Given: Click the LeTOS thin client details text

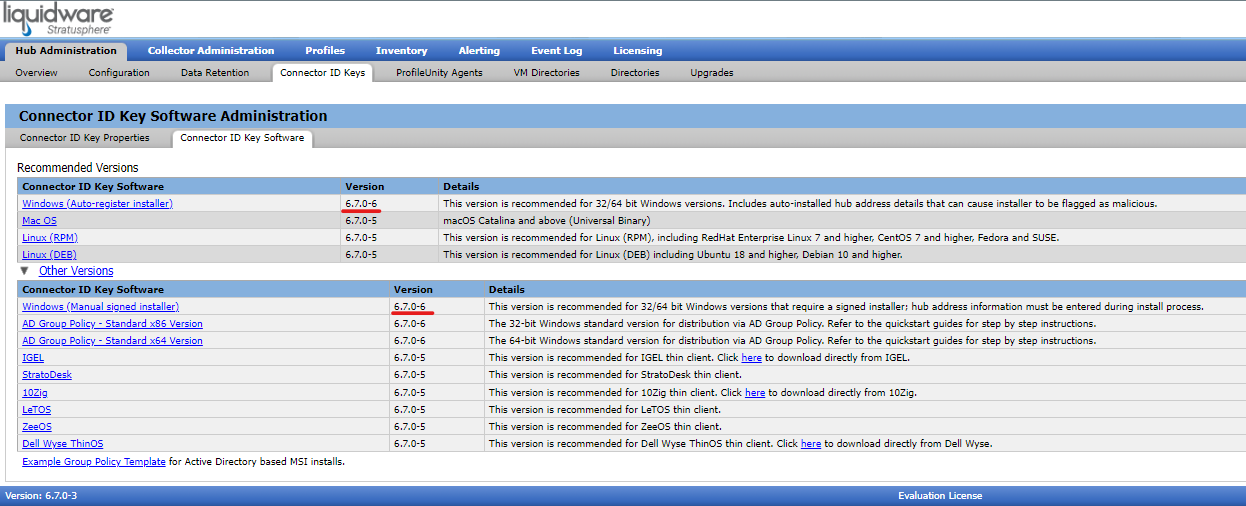Looking at the screenshot, I should pos(604,409).
